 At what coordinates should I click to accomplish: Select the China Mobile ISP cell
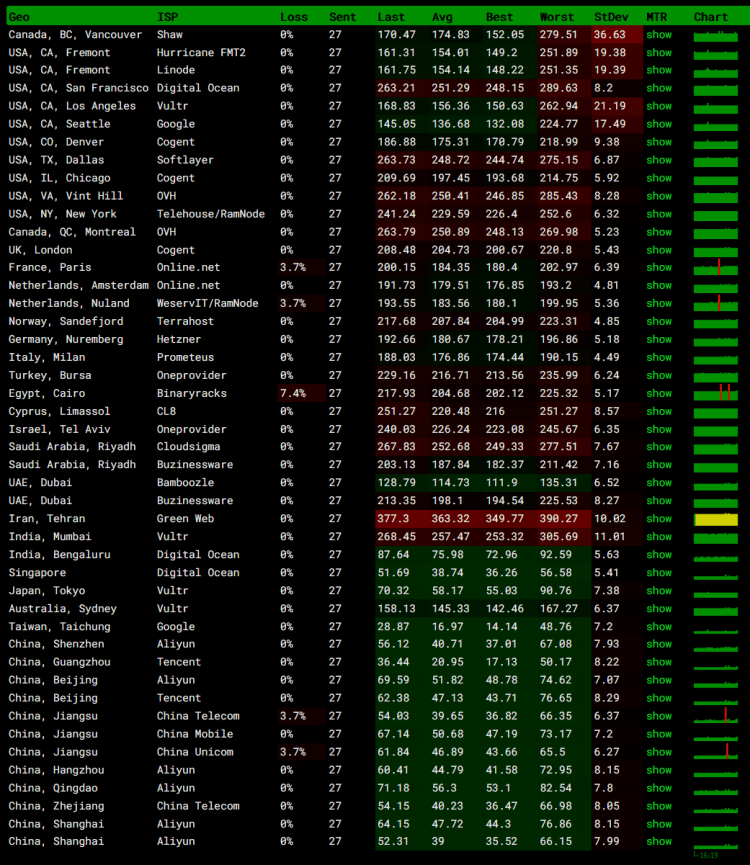(195, 734)
